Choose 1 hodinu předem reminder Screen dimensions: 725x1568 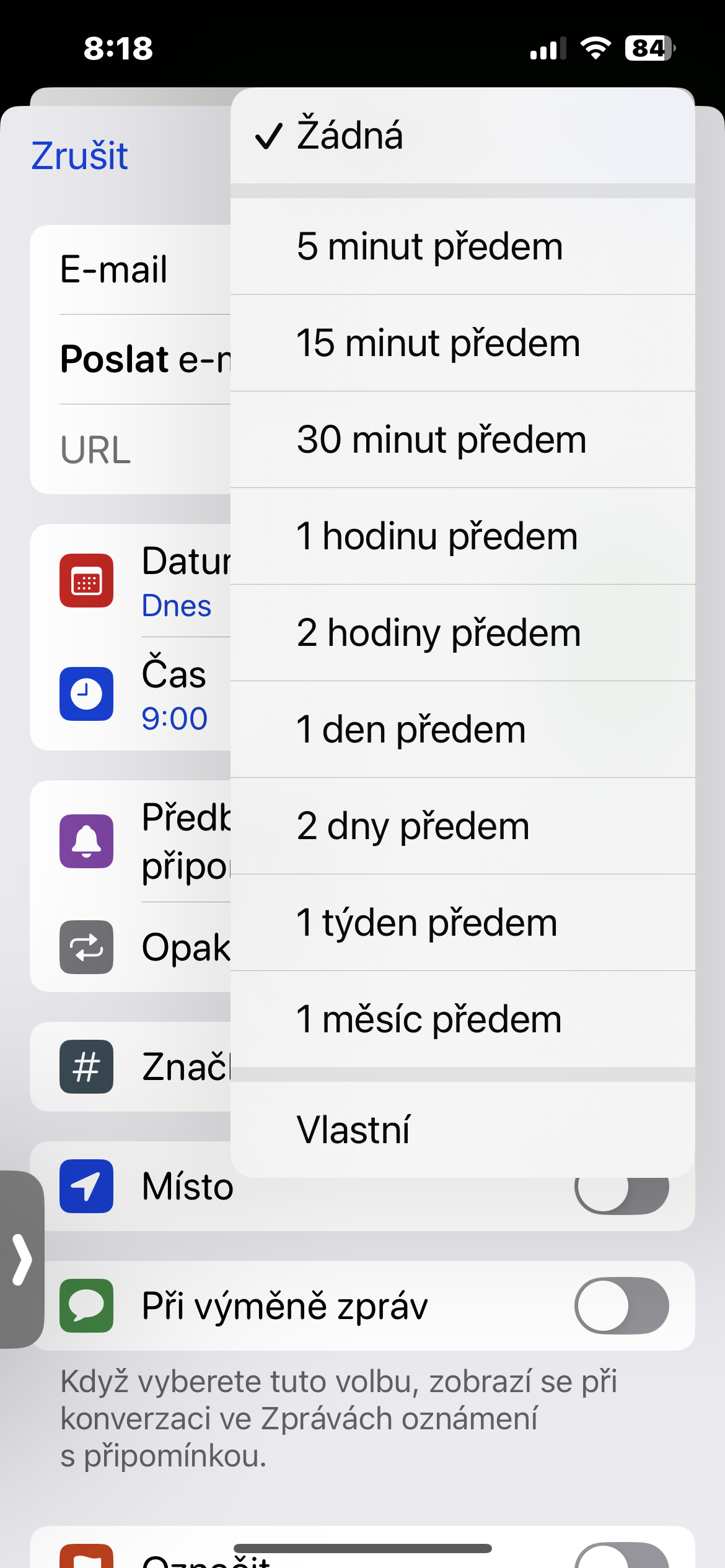coord(462,536)
